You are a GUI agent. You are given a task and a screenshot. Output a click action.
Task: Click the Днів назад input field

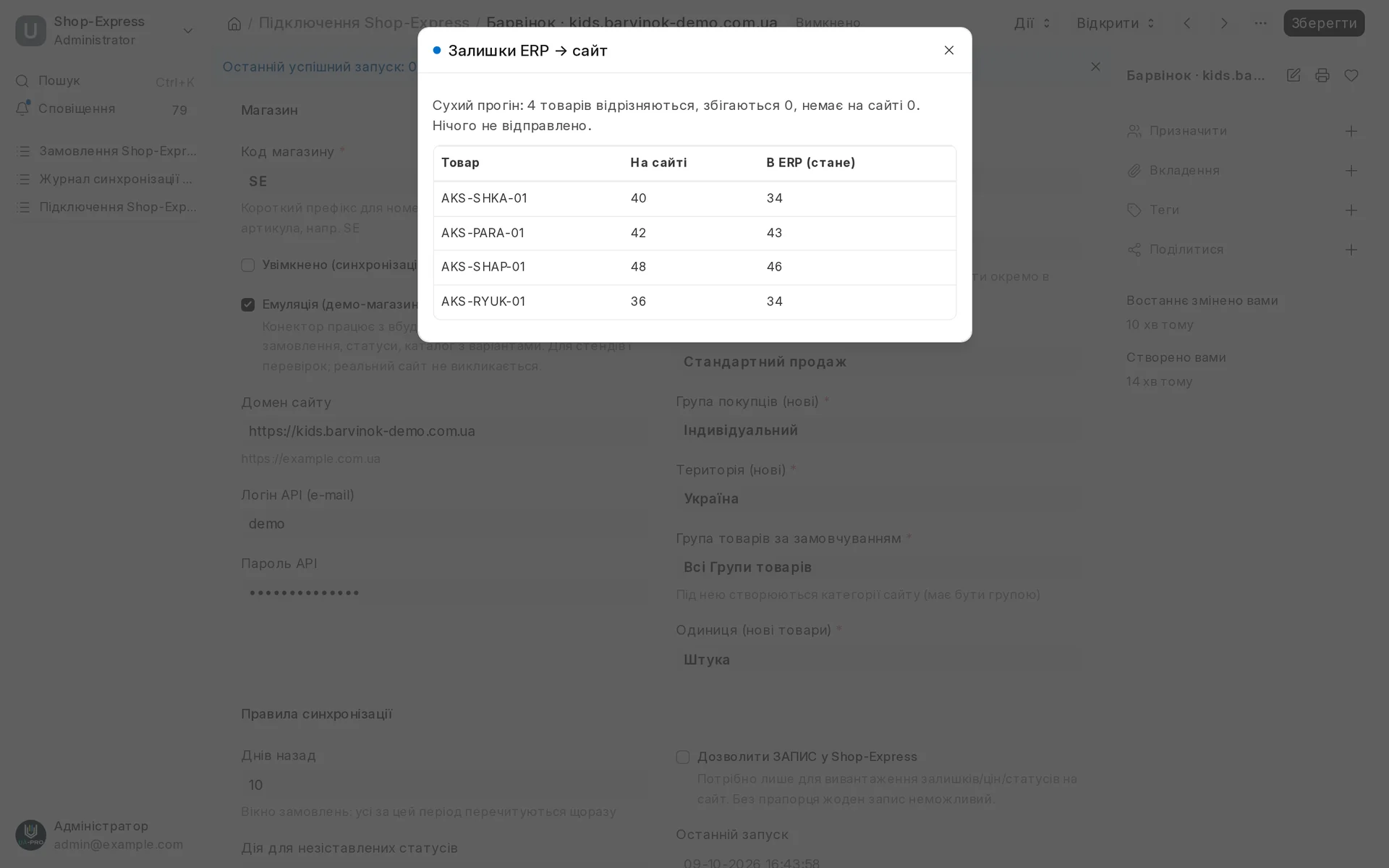click(444, 785)
